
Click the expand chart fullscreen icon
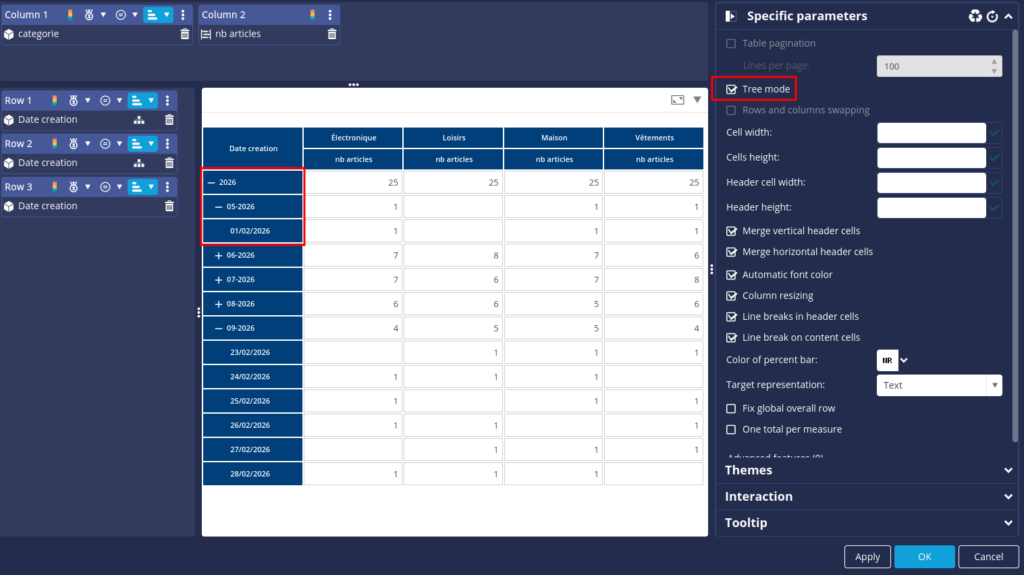677,100
